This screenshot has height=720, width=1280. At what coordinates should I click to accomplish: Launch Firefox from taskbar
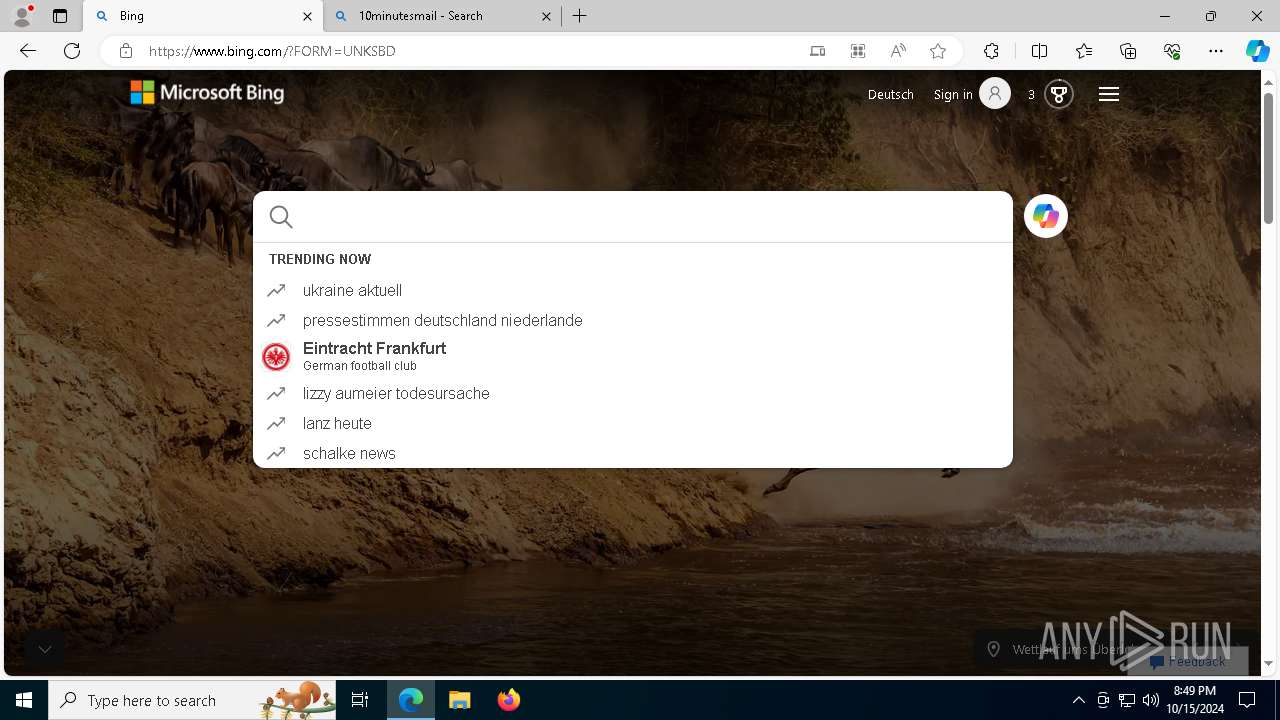tap(508, 700)
